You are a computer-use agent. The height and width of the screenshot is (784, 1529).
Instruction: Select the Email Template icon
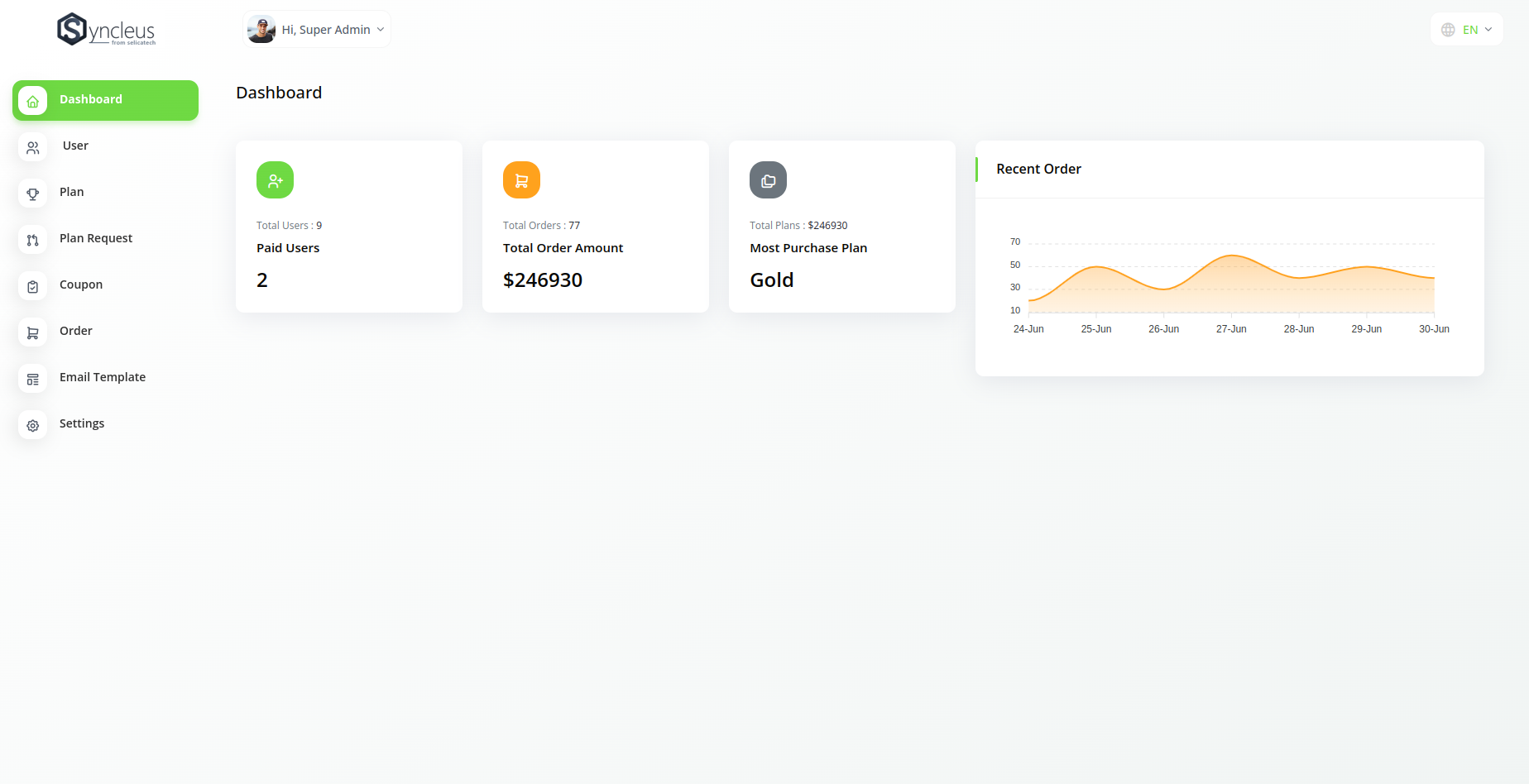(x=32, y=379)
